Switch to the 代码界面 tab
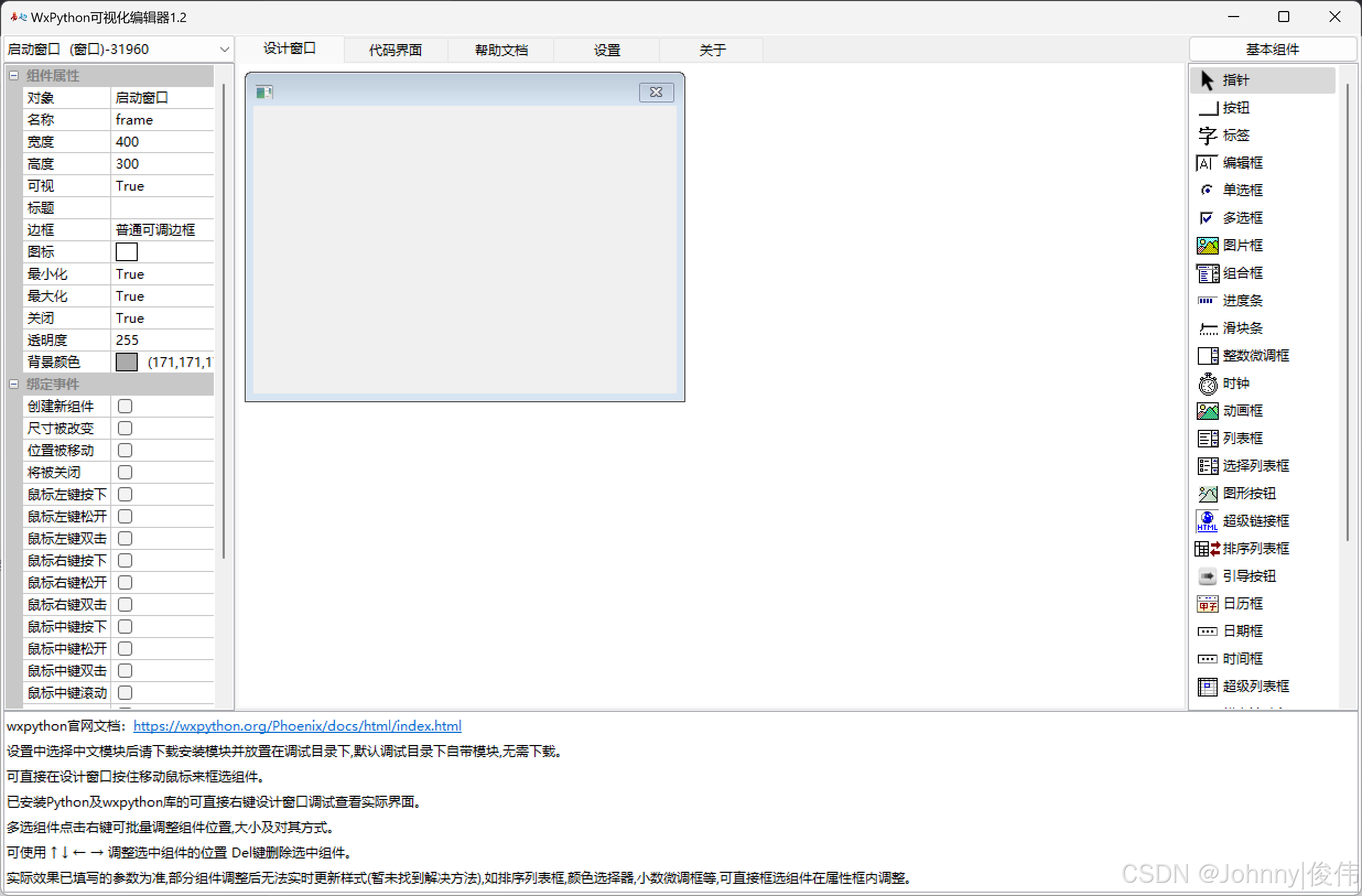1362x896 pixels. [396, 50]
